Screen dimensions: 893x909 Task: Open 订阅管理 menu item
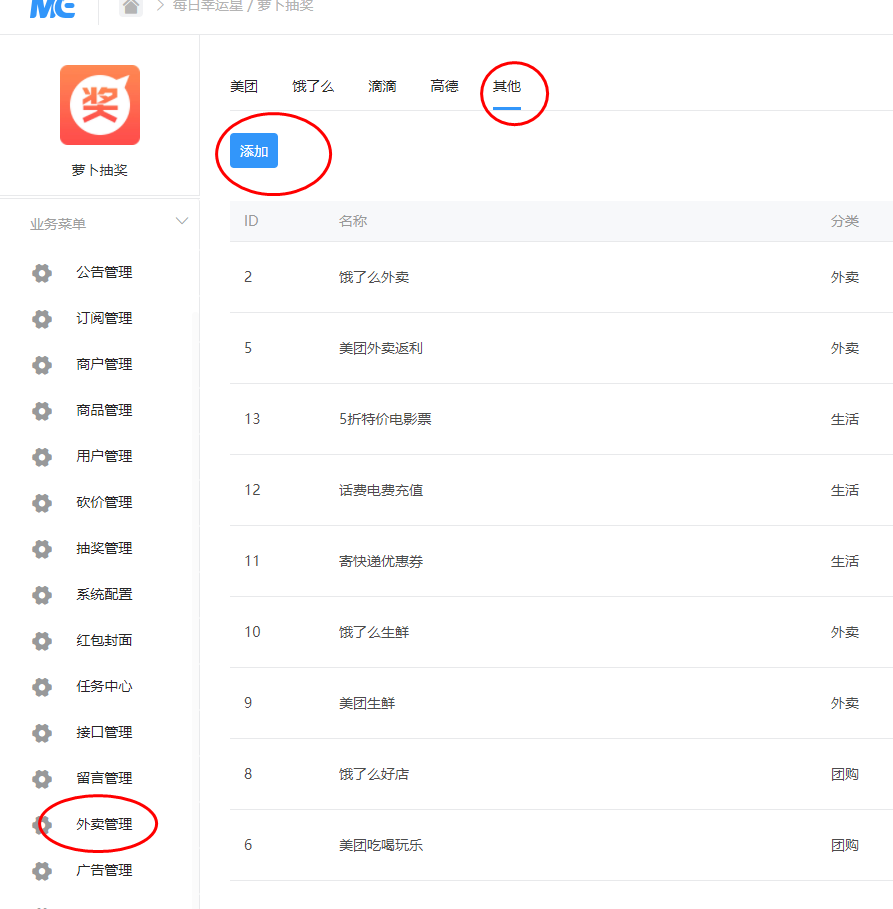click(x=104, y=318)
